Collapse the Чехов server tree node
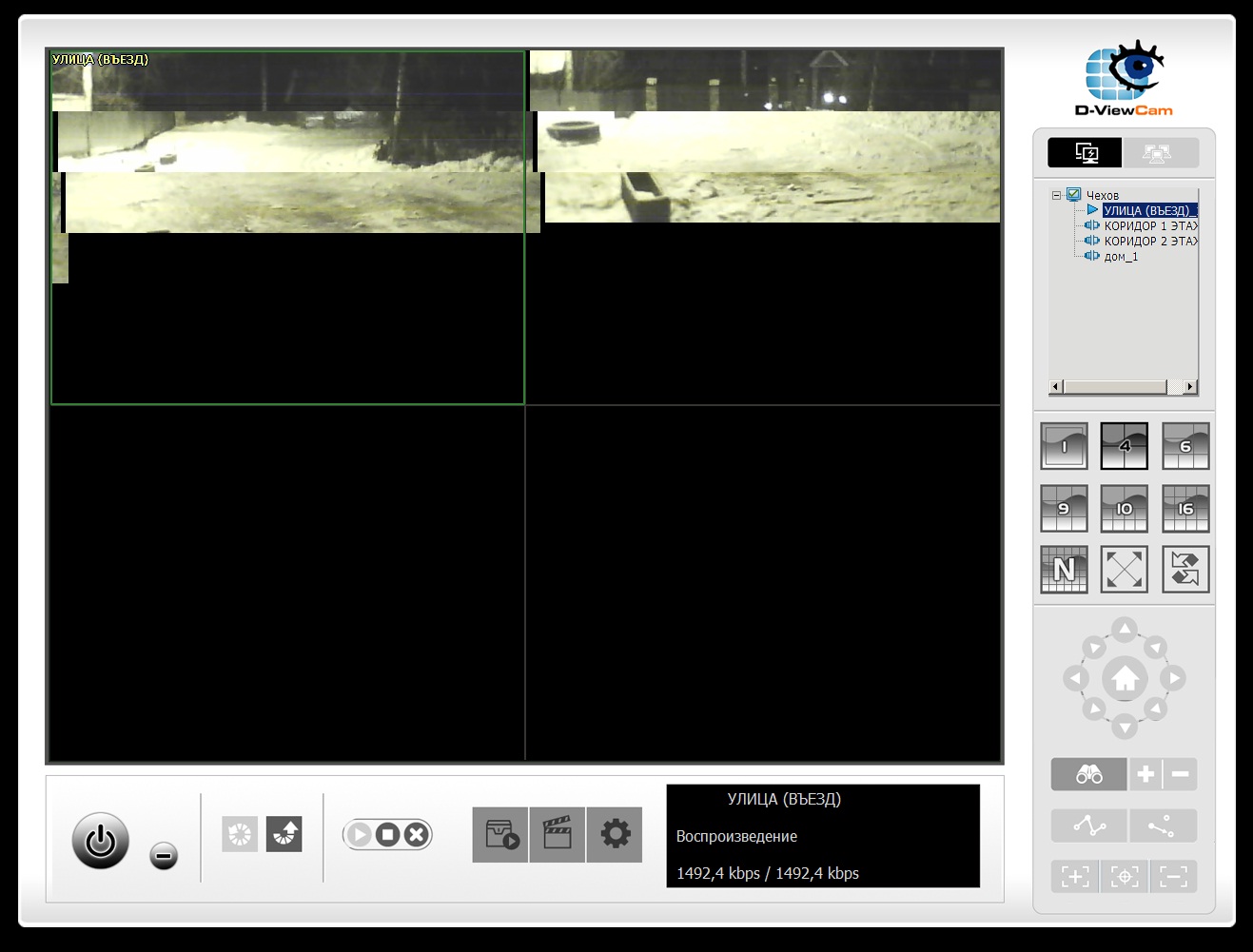The height and width of the screenshot is (952, 1253). [x=1056, y=195]
